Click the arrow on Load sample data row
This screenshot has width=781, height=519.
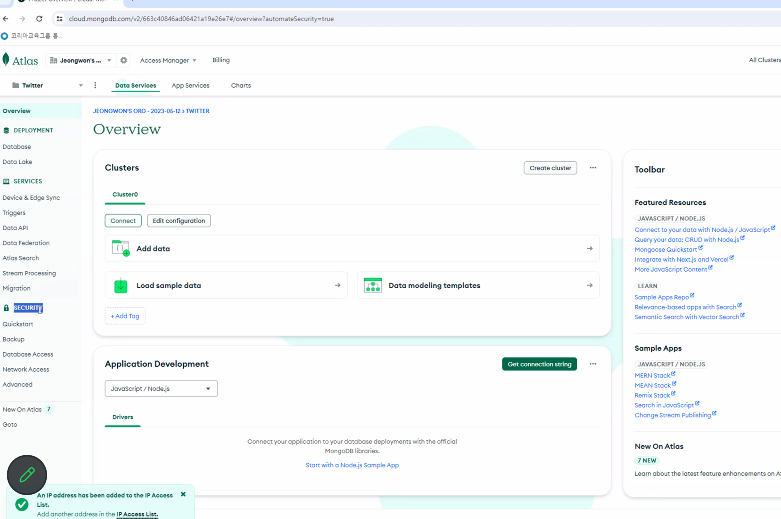338,285
